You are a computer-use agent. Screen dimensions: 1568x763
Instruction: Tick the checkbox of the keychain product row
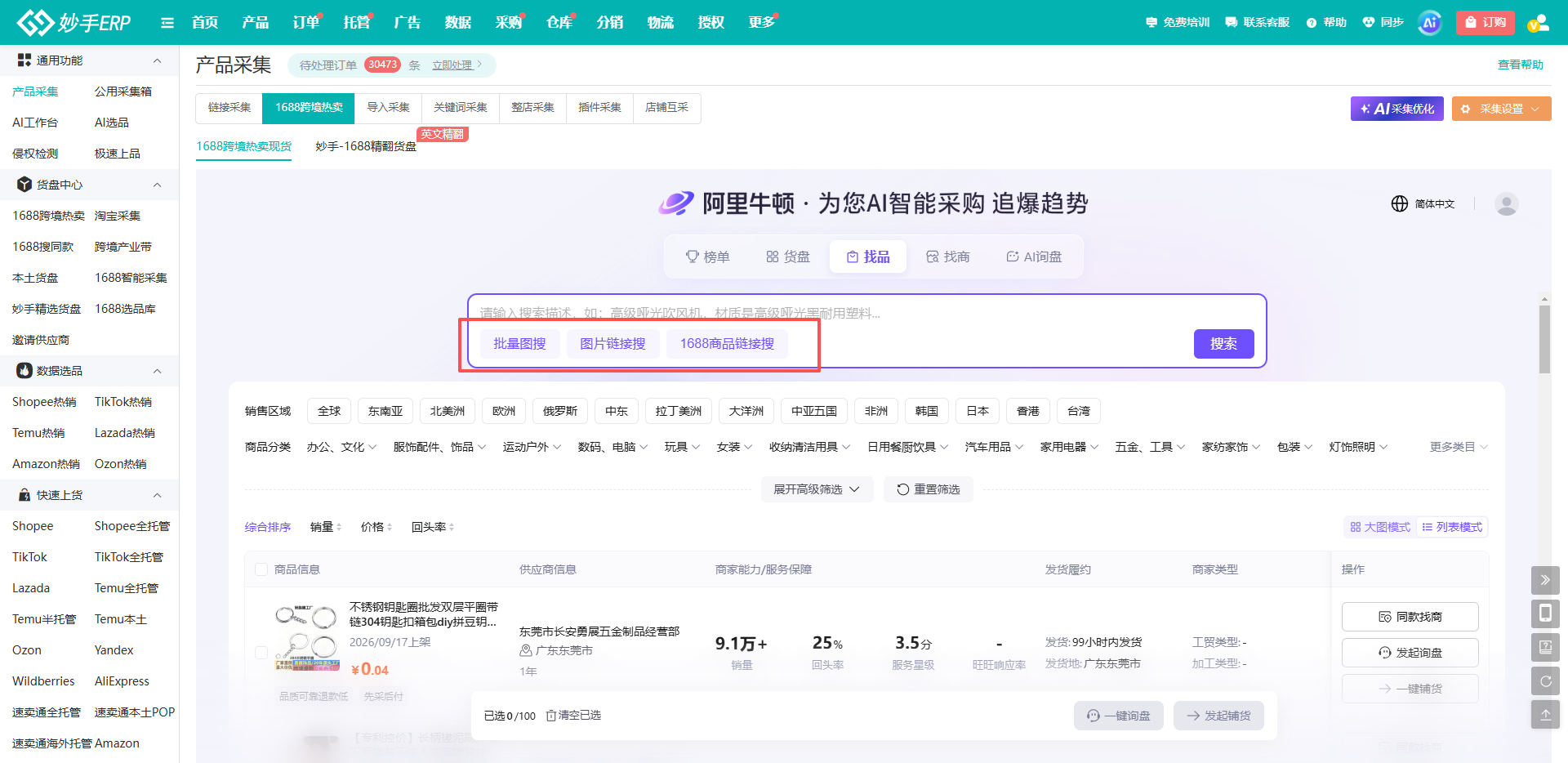(261, 652)
